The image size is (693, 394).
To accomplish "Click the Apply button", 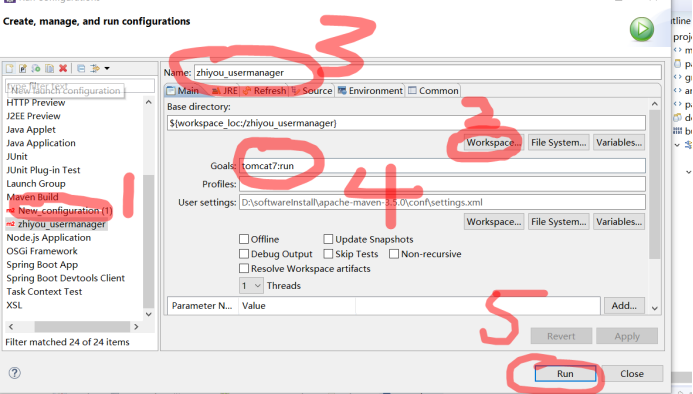I will 627,336.
